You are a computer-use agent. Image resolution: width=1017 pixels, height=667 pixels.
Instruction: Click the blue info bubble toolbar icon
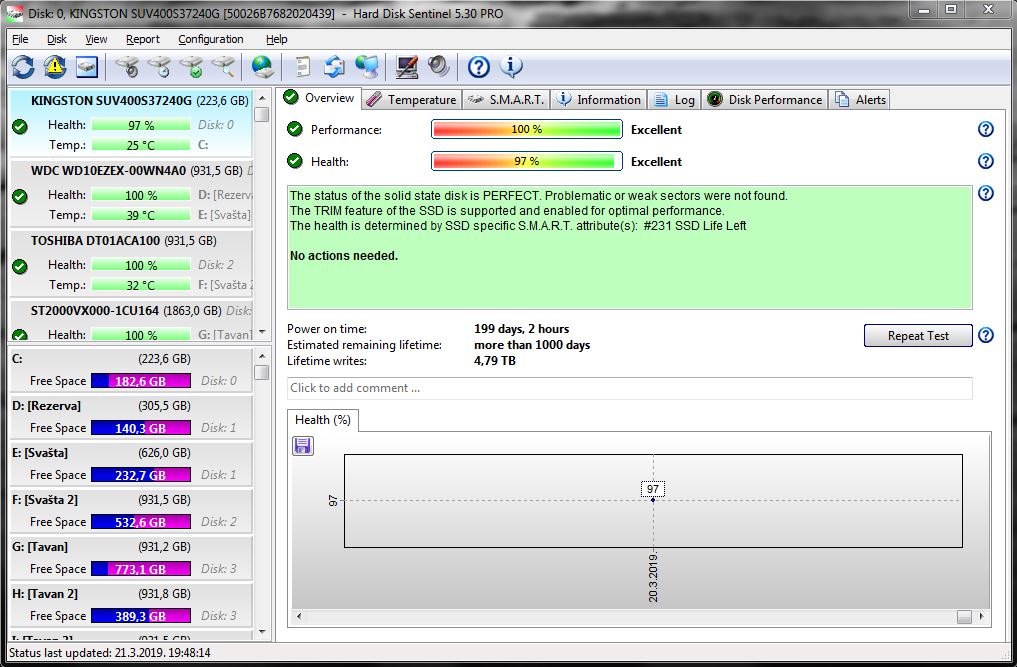point(511,66)
